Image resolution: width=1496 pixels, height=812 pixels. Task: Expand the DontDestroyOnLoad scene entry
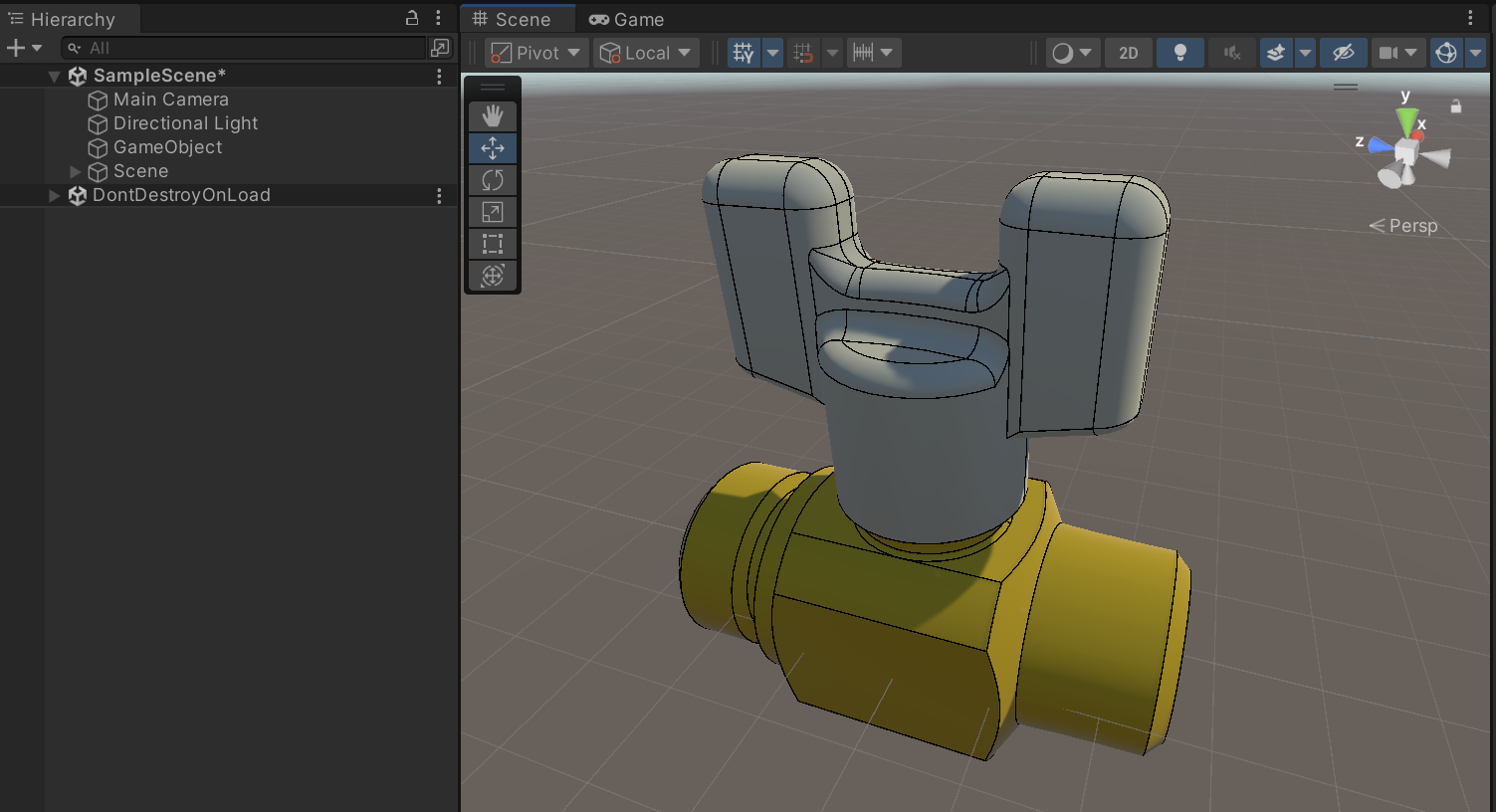pos(55,196)
